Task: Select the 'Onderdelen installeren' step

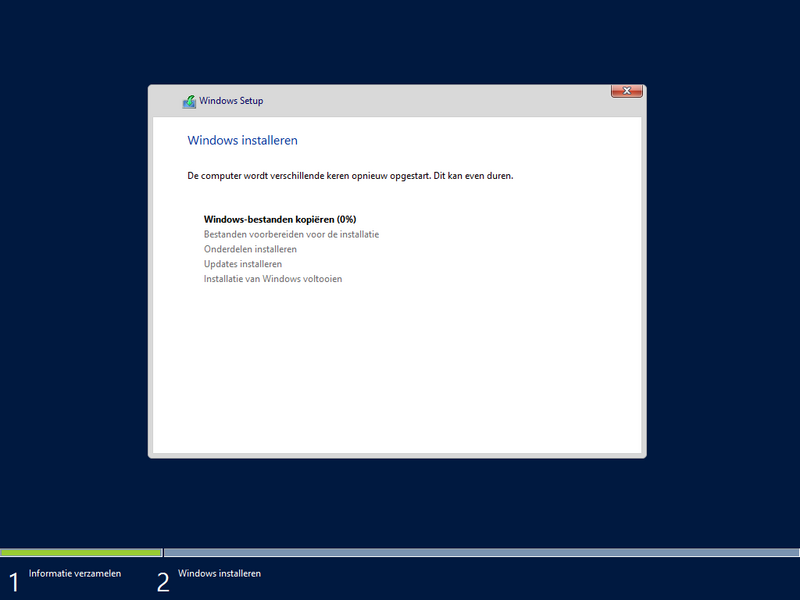Action: click(250, 249)
